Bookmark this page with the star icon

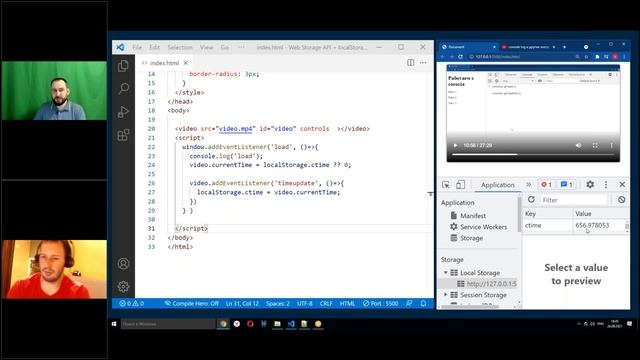(x=587, y=57)
